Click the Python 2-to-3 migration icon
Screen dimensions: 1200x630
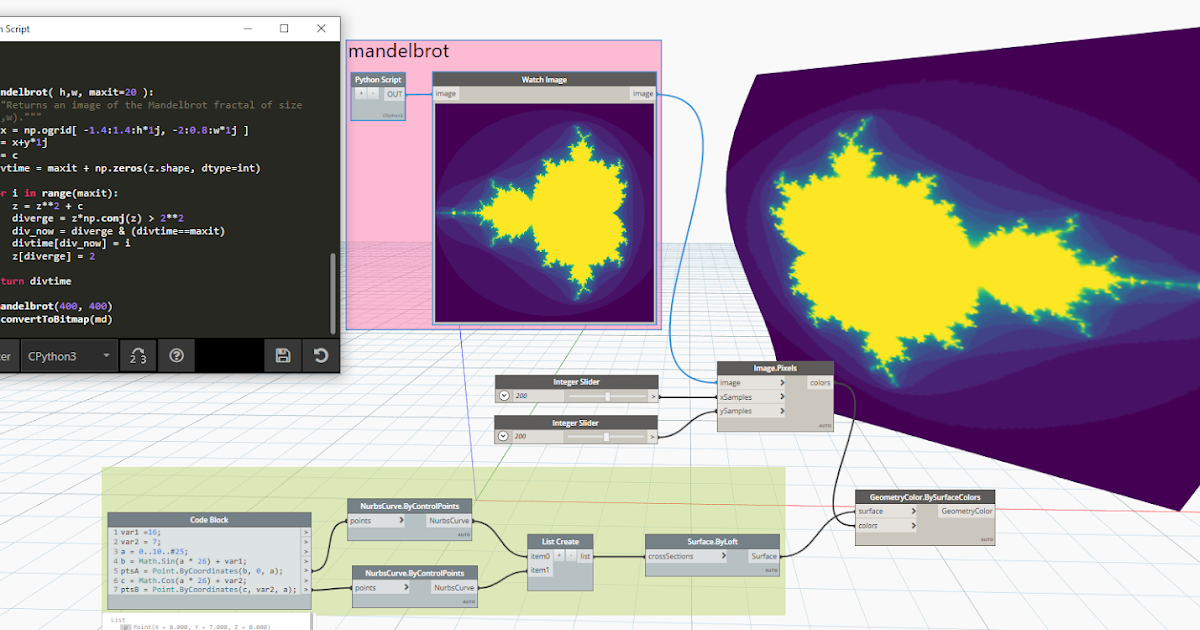pos(138,356)
